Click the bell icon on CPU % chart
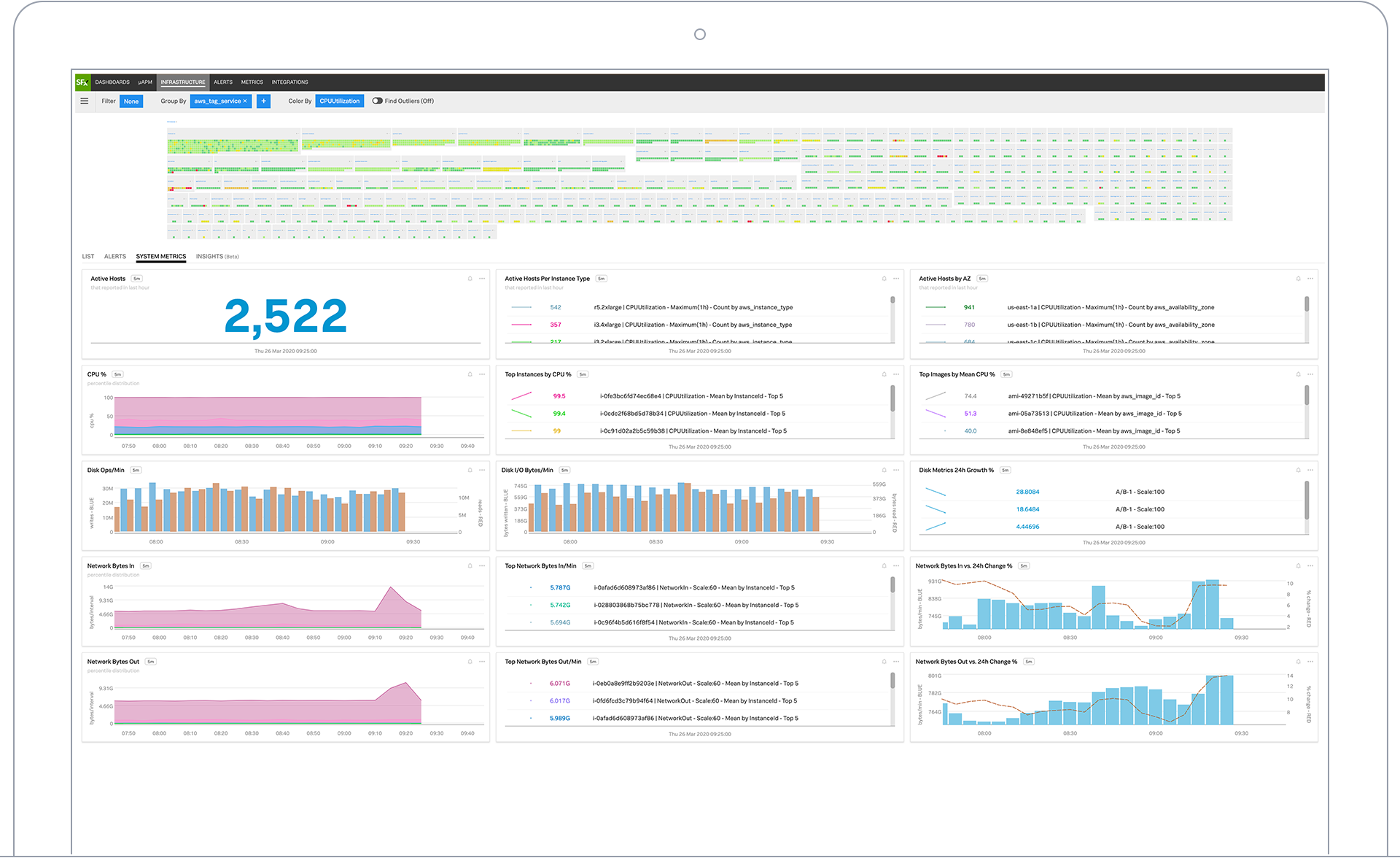This screenshot has width=1400, height=858. 470,374
